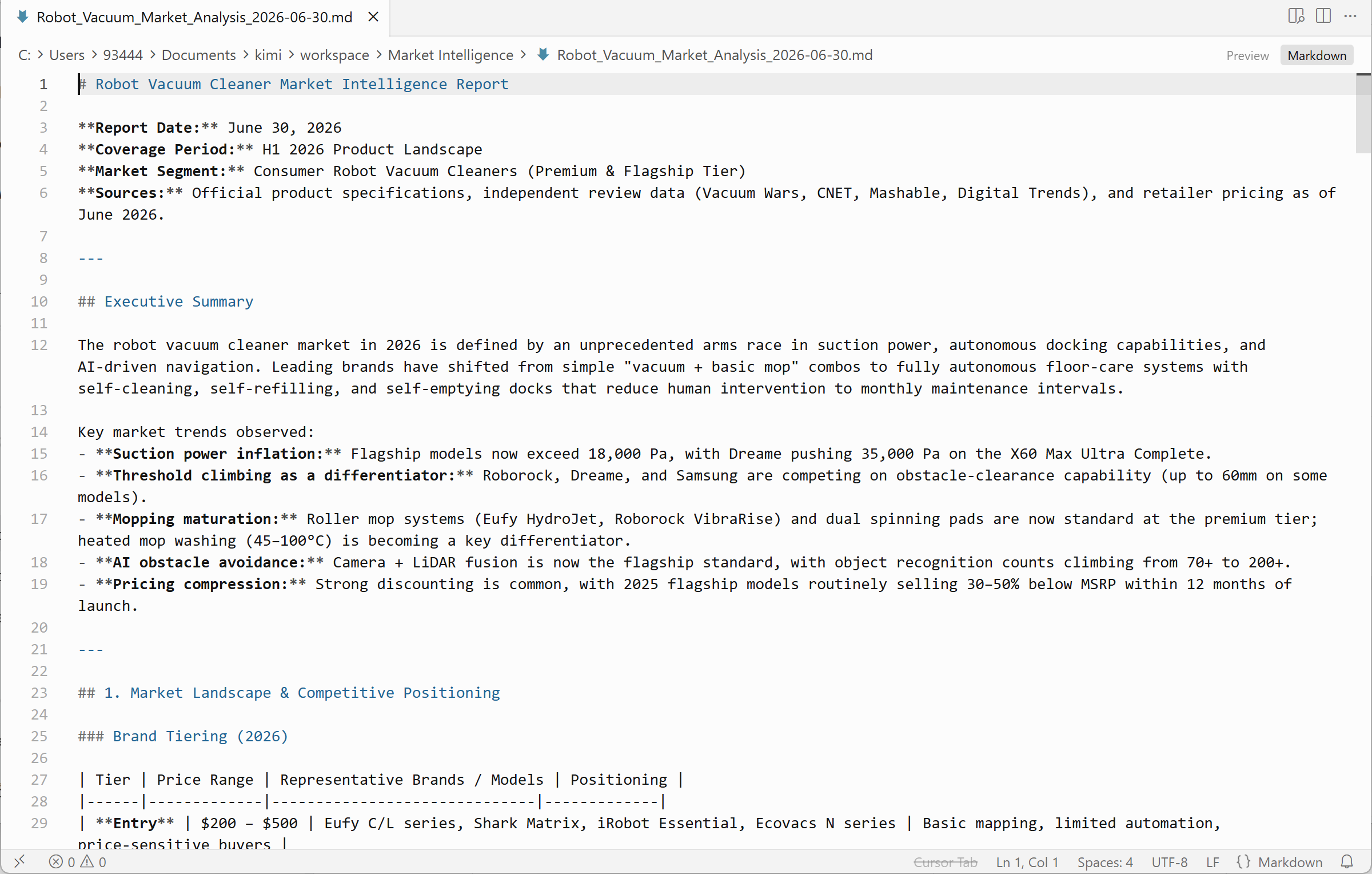The height and width of the screenshot is (874, 1372).
Task: Expand the C: breadcrumb
Action: [25, 55]
